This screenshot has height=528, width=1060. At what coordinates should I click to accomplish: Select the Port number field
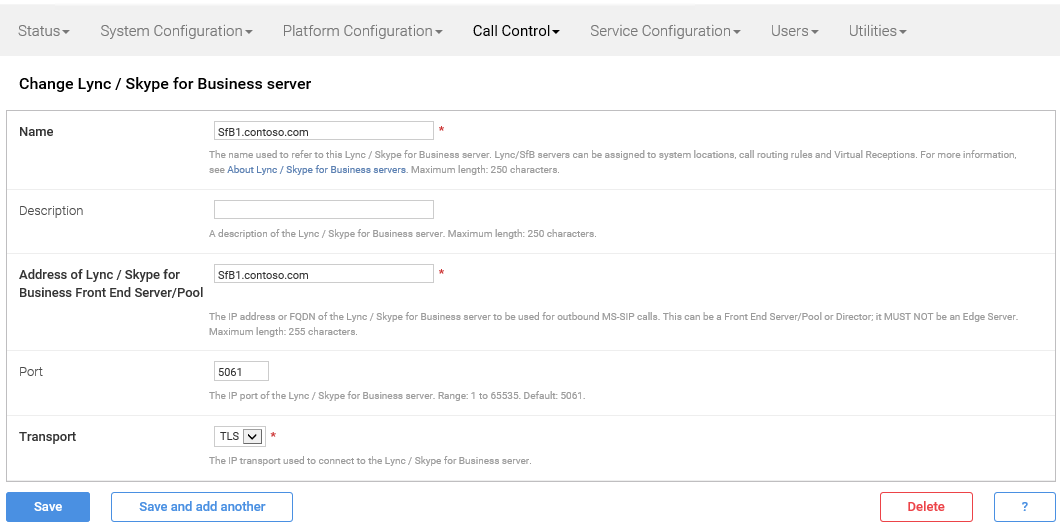(x=241, y=371)
